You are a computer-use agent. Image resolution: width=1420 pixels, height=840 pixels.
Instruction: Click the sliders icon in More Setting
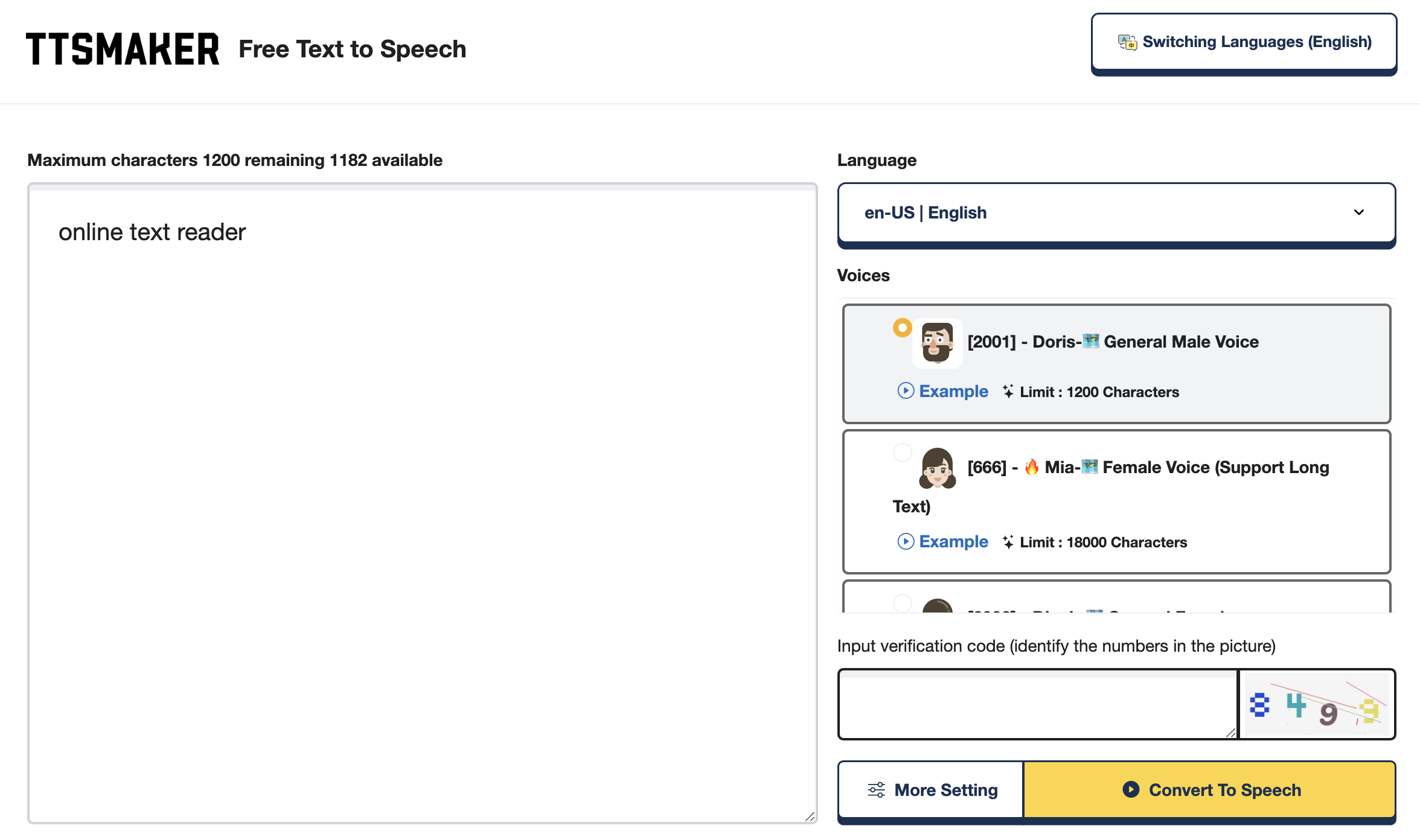point(876,789)
